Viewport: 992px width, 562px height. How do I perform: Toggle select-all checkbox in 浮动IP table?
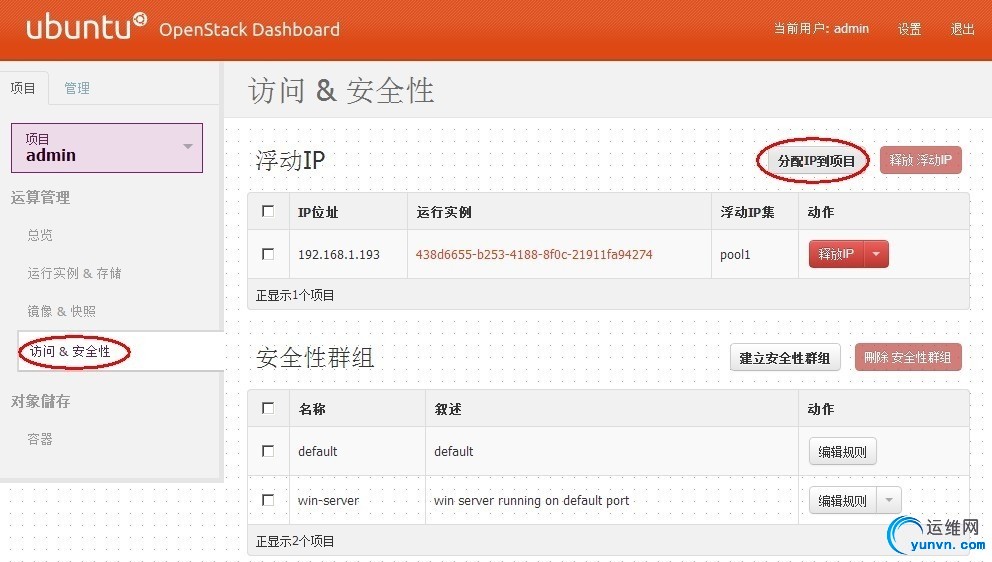[268, 211]
